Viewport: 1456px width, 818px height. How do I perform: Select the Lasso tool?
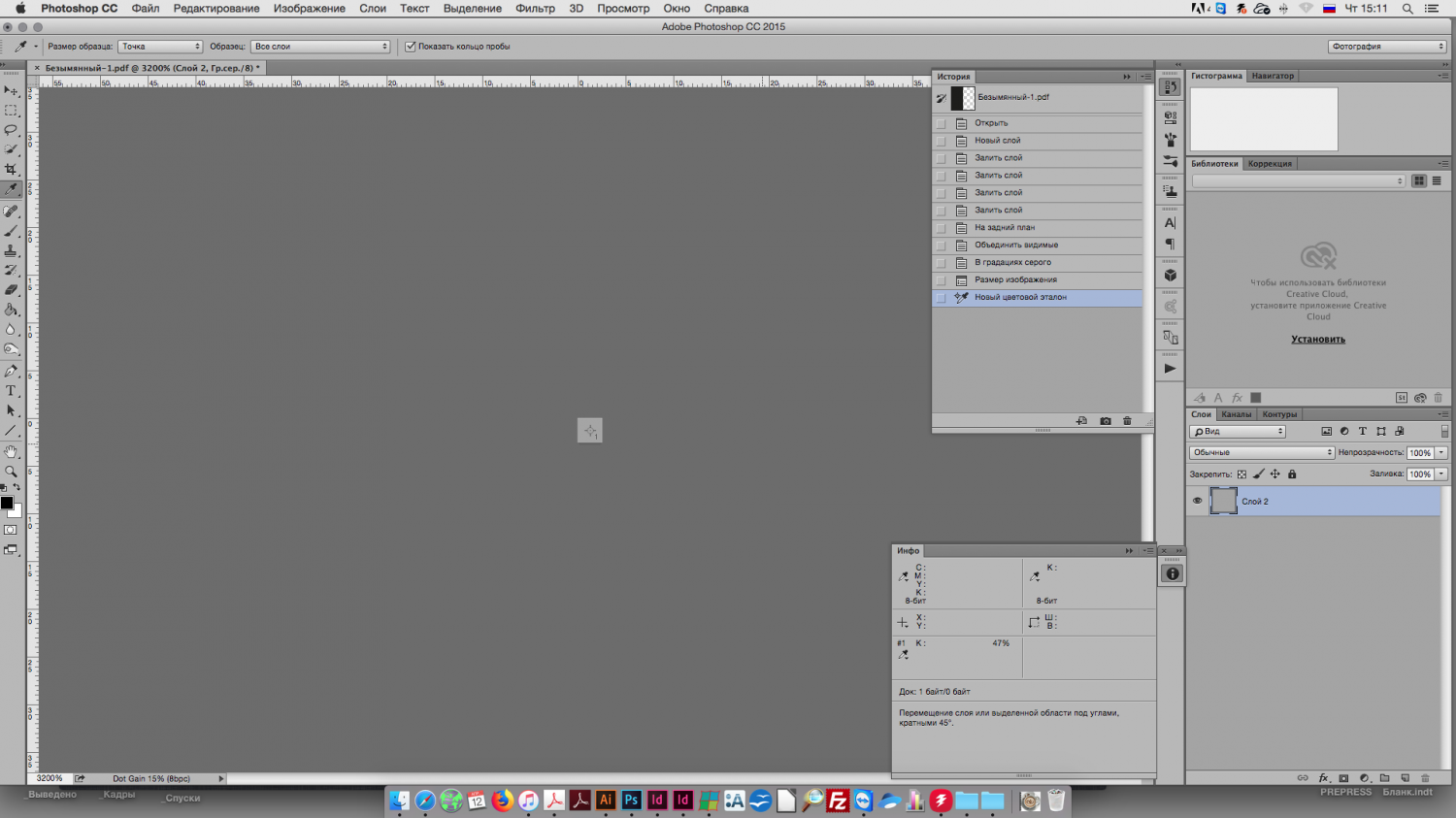tap(12, 130)
